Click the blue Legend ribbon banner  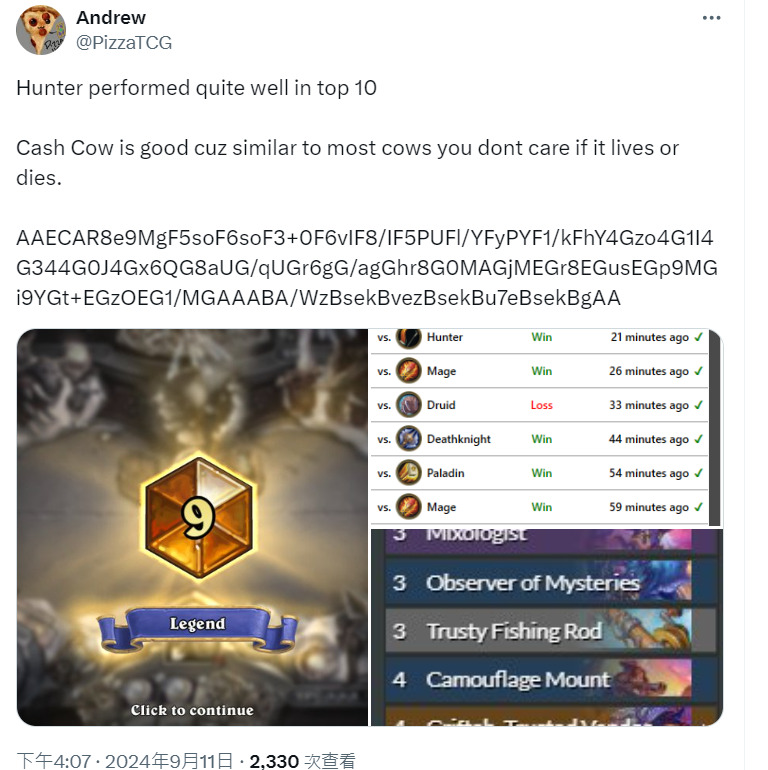pos(197,629)
